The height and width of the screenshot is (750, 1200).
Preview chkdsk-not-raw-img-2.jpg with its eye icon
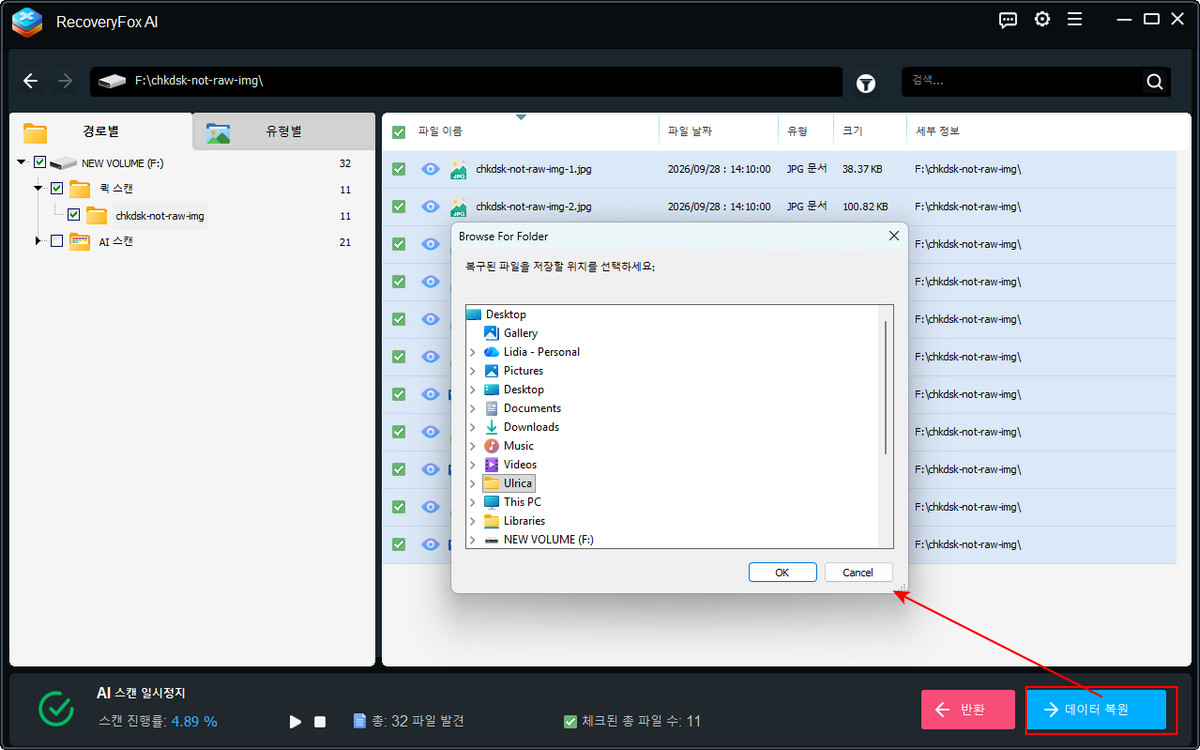point(430,206)
